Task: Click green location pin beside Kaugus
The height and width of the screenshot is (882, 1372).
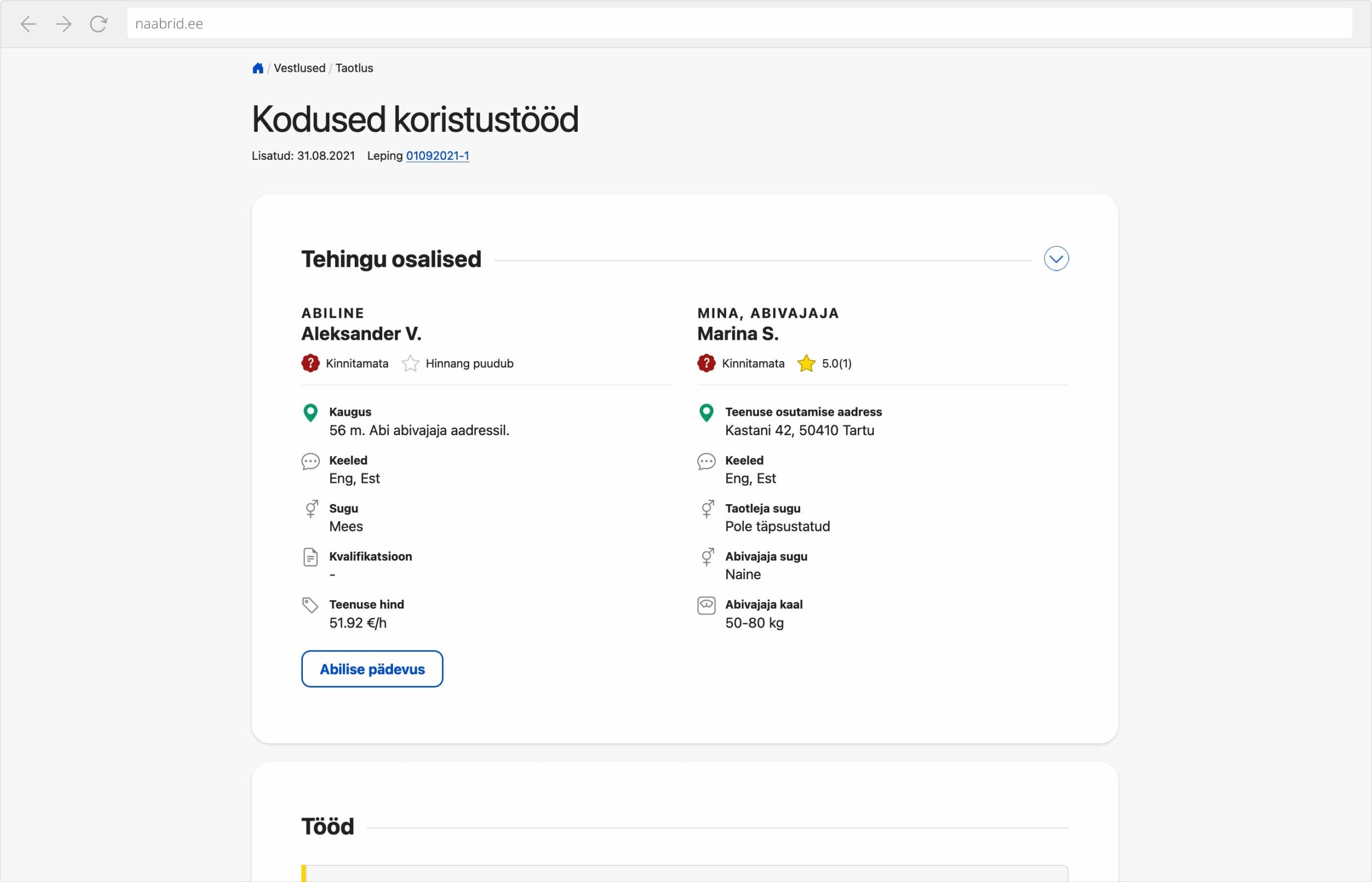Action: pyautogui.click(x=310, y=413)
